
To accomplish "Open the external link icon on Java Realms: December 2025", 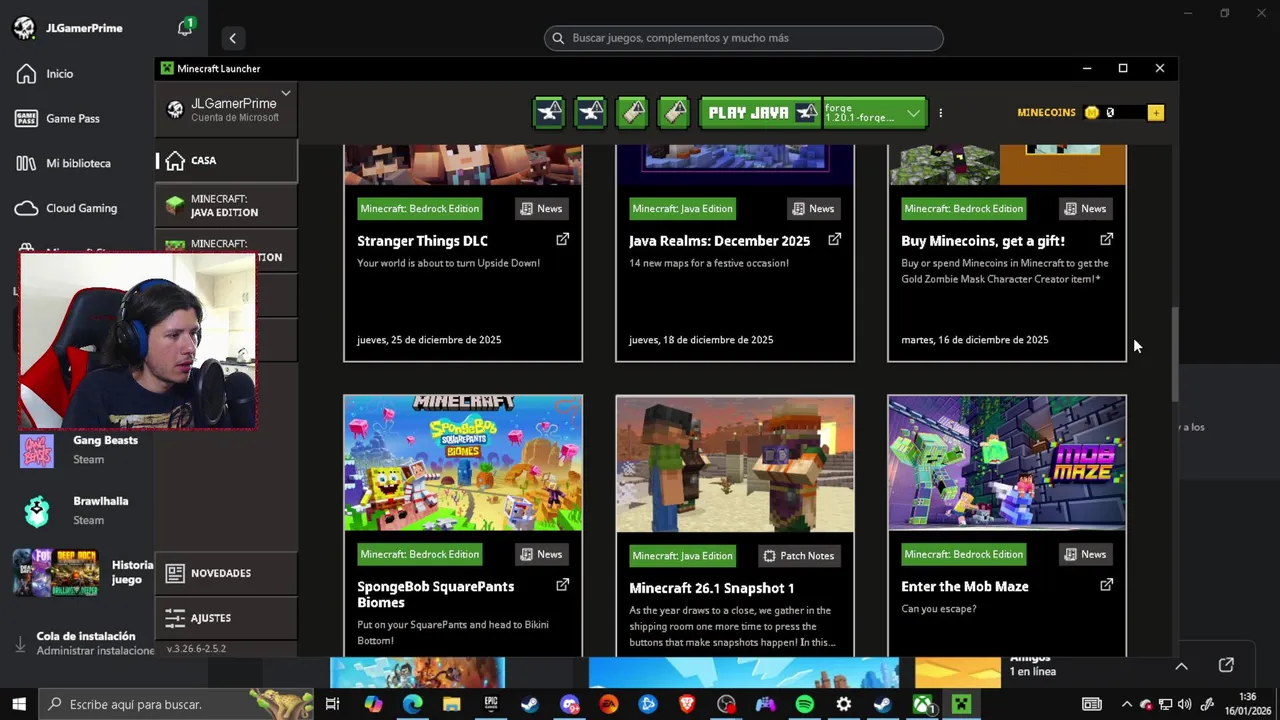I will coord(835,240).
